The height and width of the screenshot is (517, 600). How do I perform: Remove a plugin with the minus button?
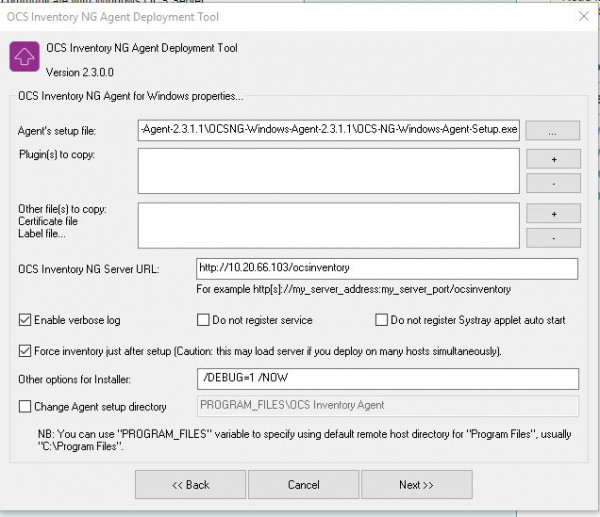pos(553,184)
